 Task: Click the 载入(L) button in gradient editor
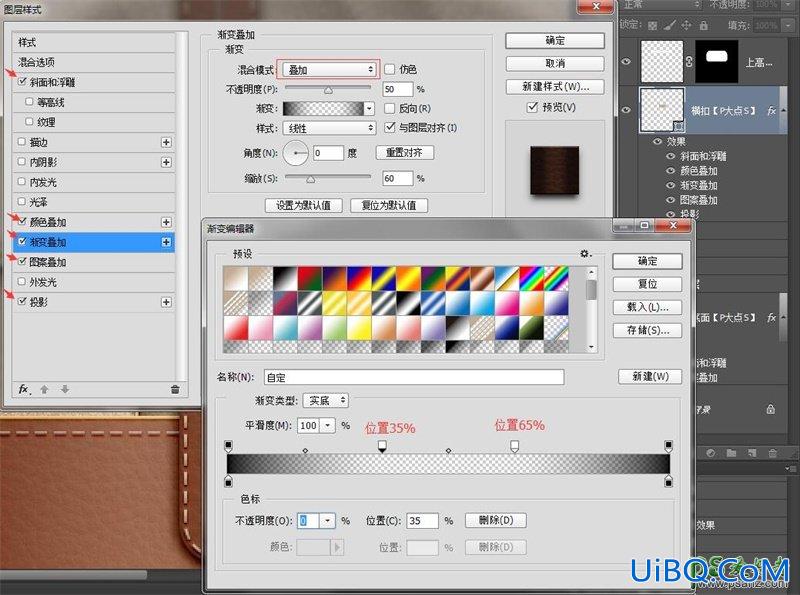pyautogui.click(x=647, y=307)
